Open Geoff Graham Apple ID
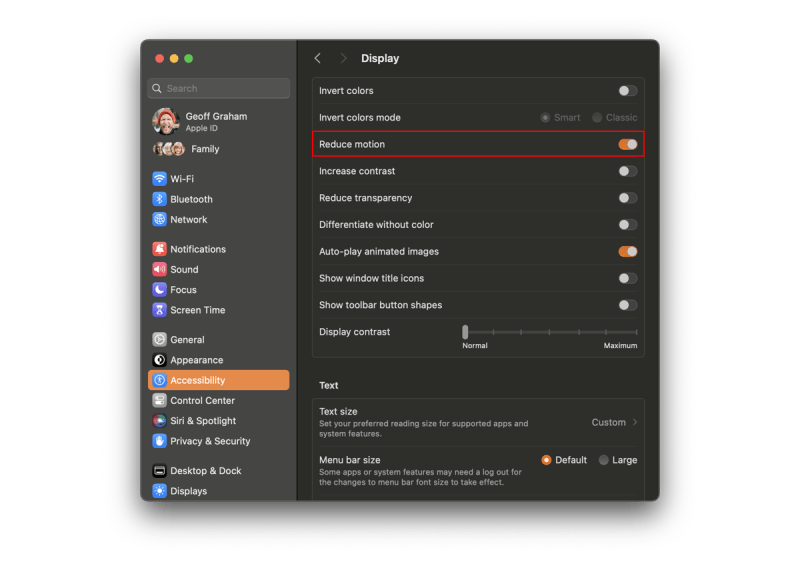 click(x=218, y=121)
